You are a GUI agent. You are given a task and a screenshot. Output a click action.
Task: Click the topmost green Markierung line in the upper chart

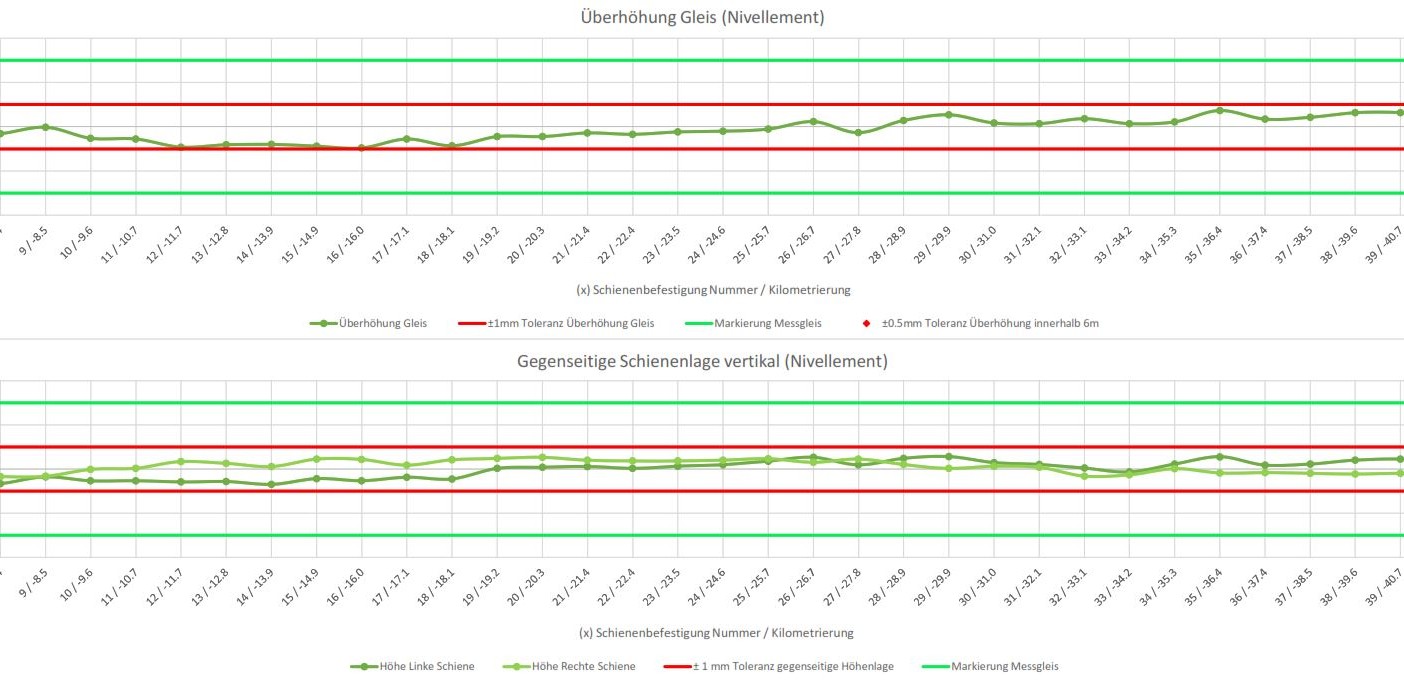702,60
